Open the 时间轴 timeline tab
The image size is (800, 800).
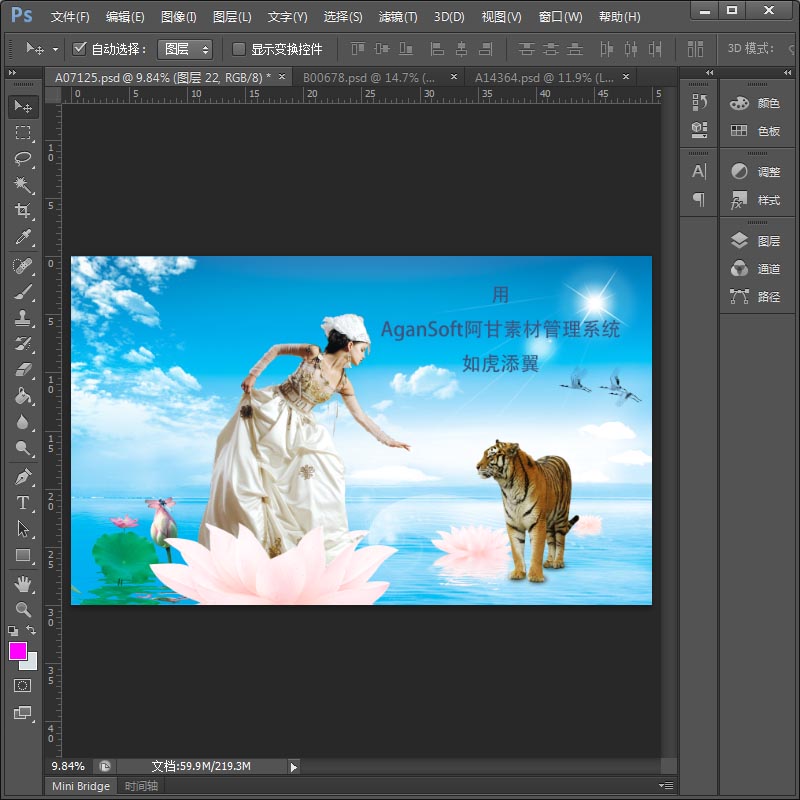point(141,786)
